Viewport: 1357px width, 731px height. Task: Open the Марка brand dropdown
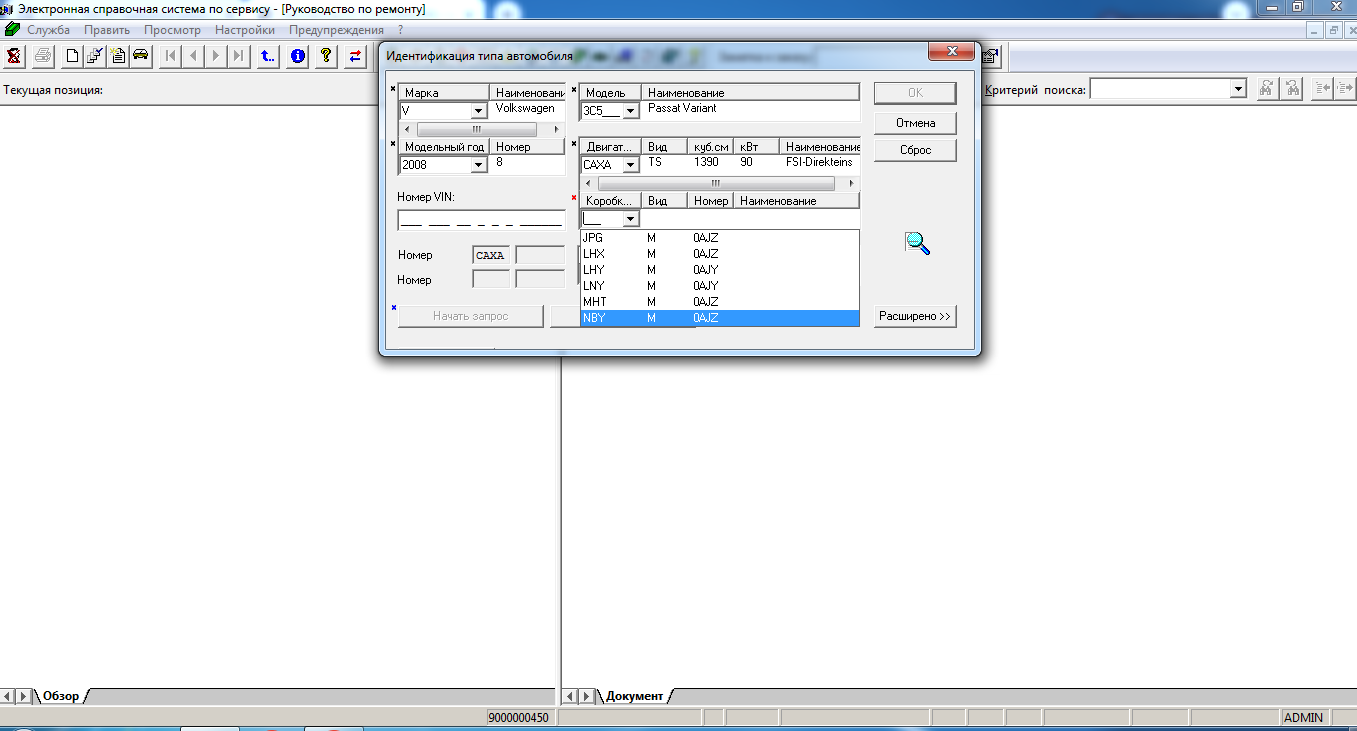tap(478, 111)
